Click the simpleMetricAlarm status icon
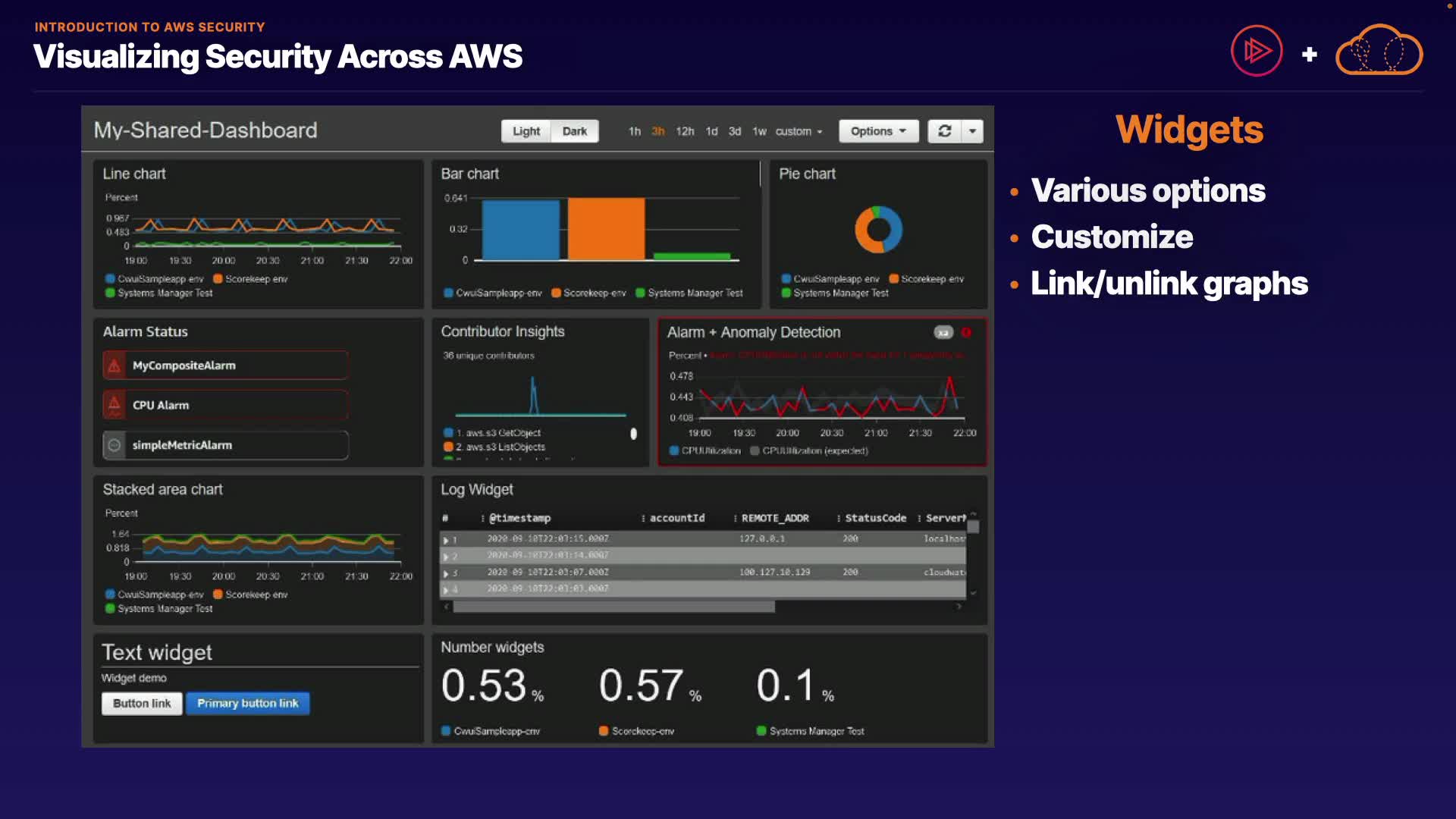 [115, 445]
